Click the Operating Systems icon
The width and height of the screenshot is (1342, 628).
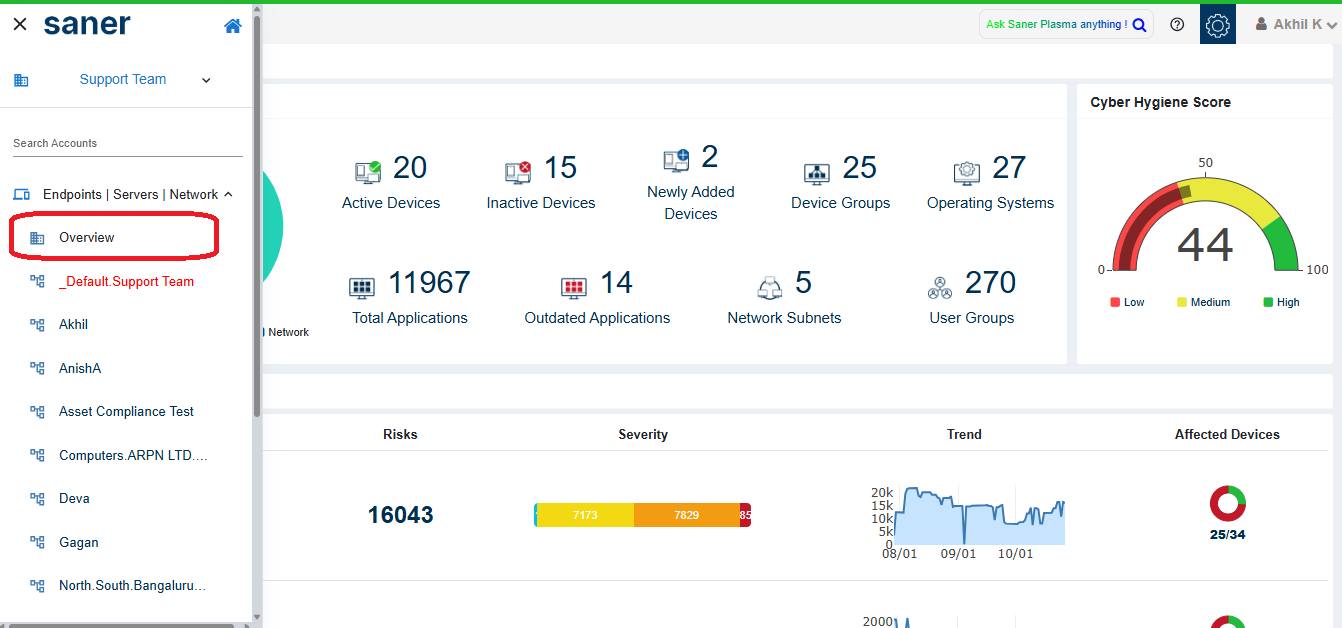point(966,172)
